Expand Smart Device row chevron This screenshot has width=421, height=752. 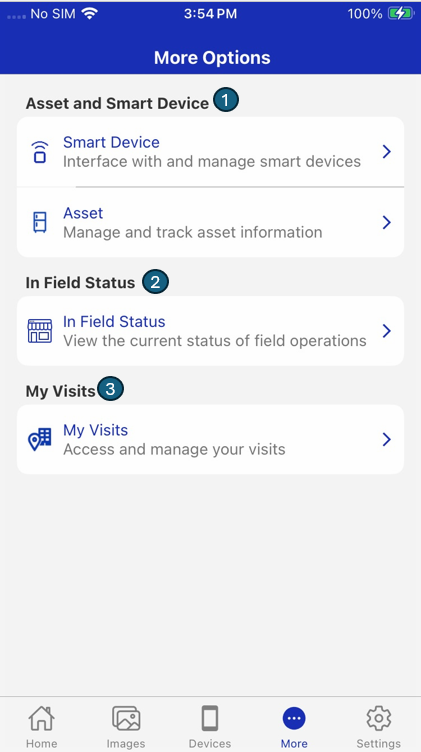click(x=387, y=152)
